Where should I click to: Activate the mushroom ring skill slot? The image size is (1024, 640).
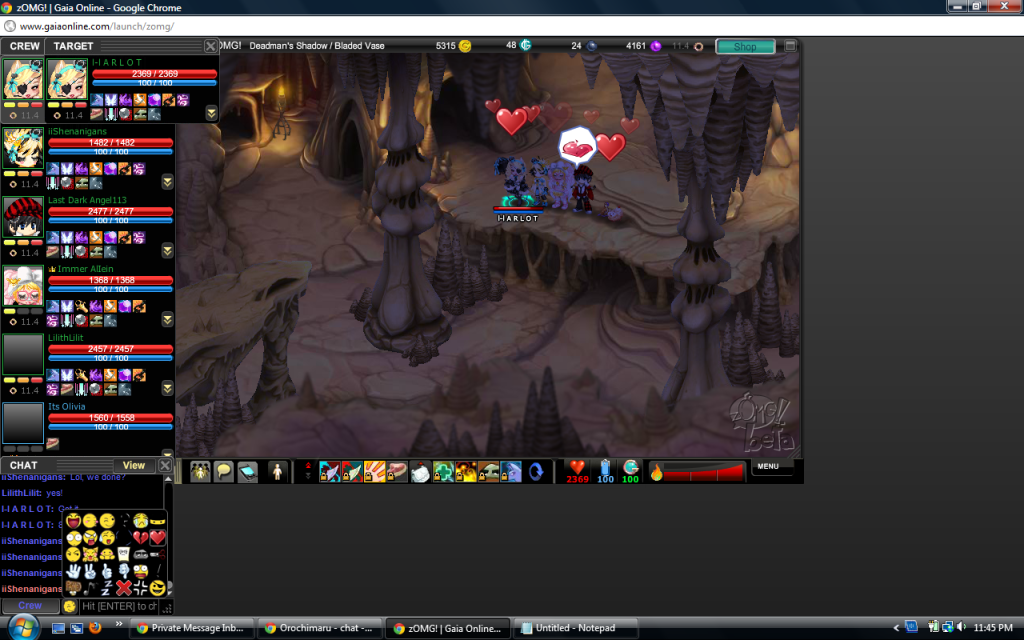pos(488,472)
